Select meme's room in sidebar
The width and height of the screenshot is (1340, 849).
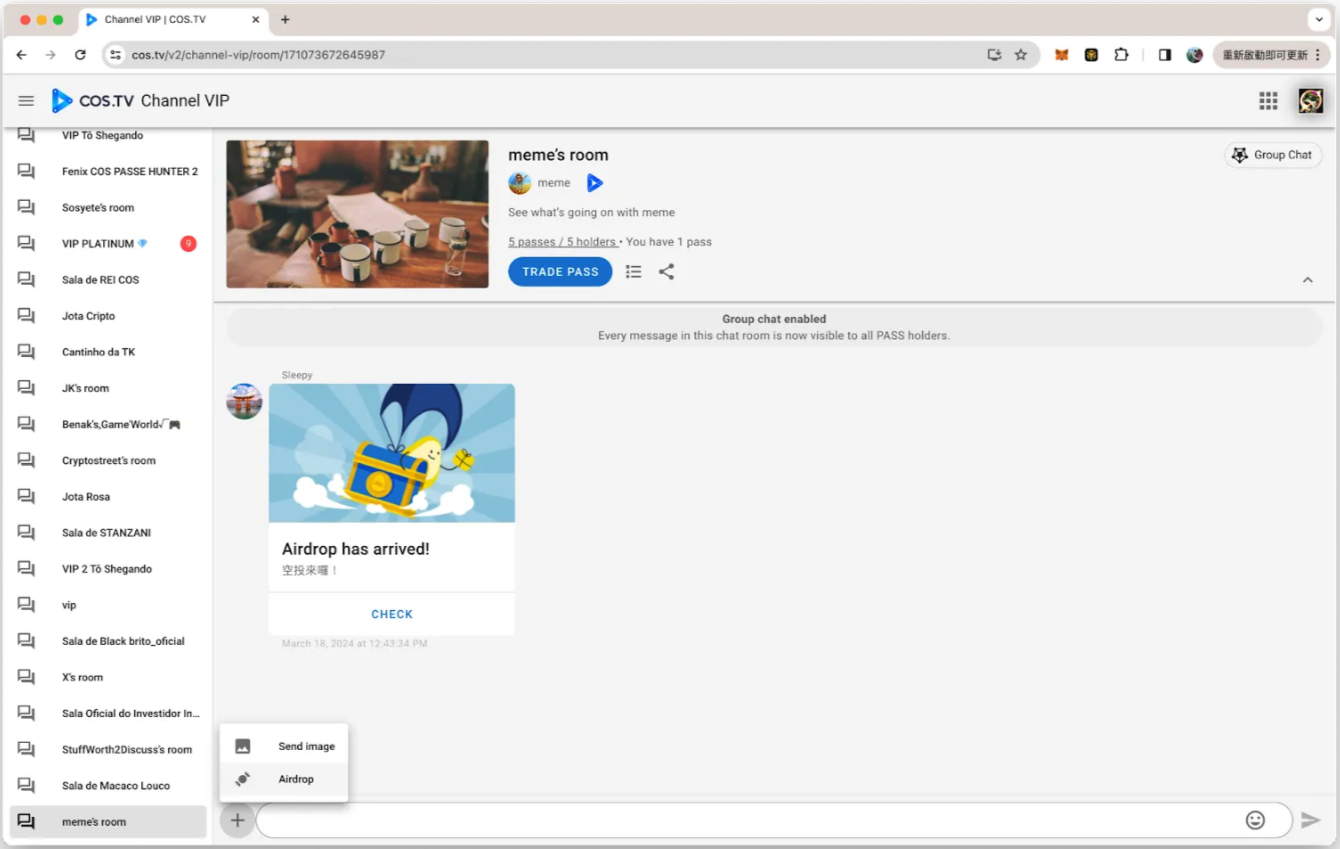point(108,822)
